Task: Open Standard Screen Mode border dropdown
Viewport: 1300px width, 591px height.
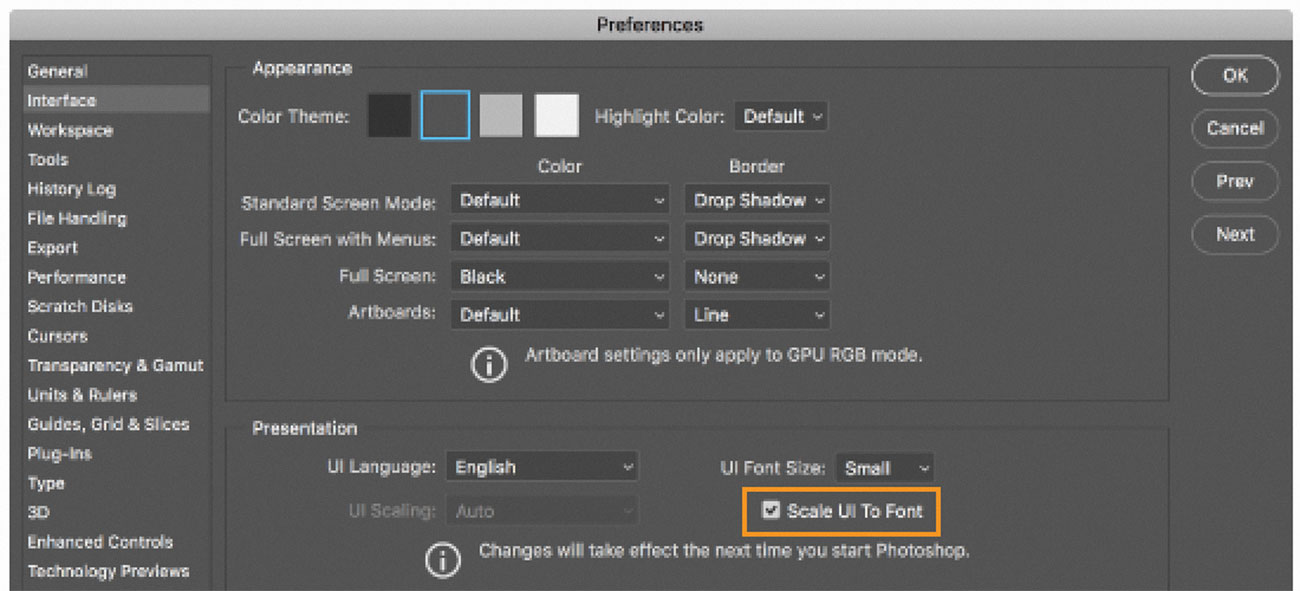Action: point(757,200)
